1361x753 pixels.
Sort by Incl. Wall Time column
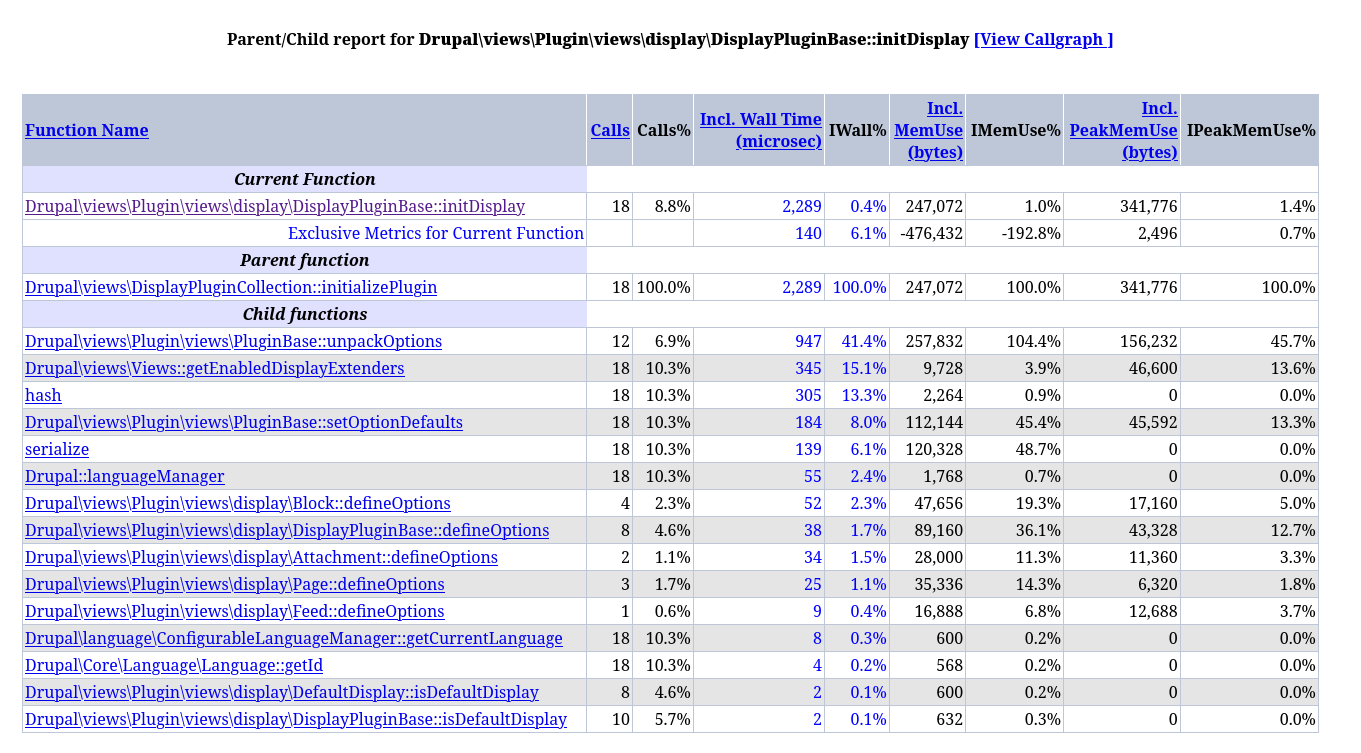click(761, 130)
